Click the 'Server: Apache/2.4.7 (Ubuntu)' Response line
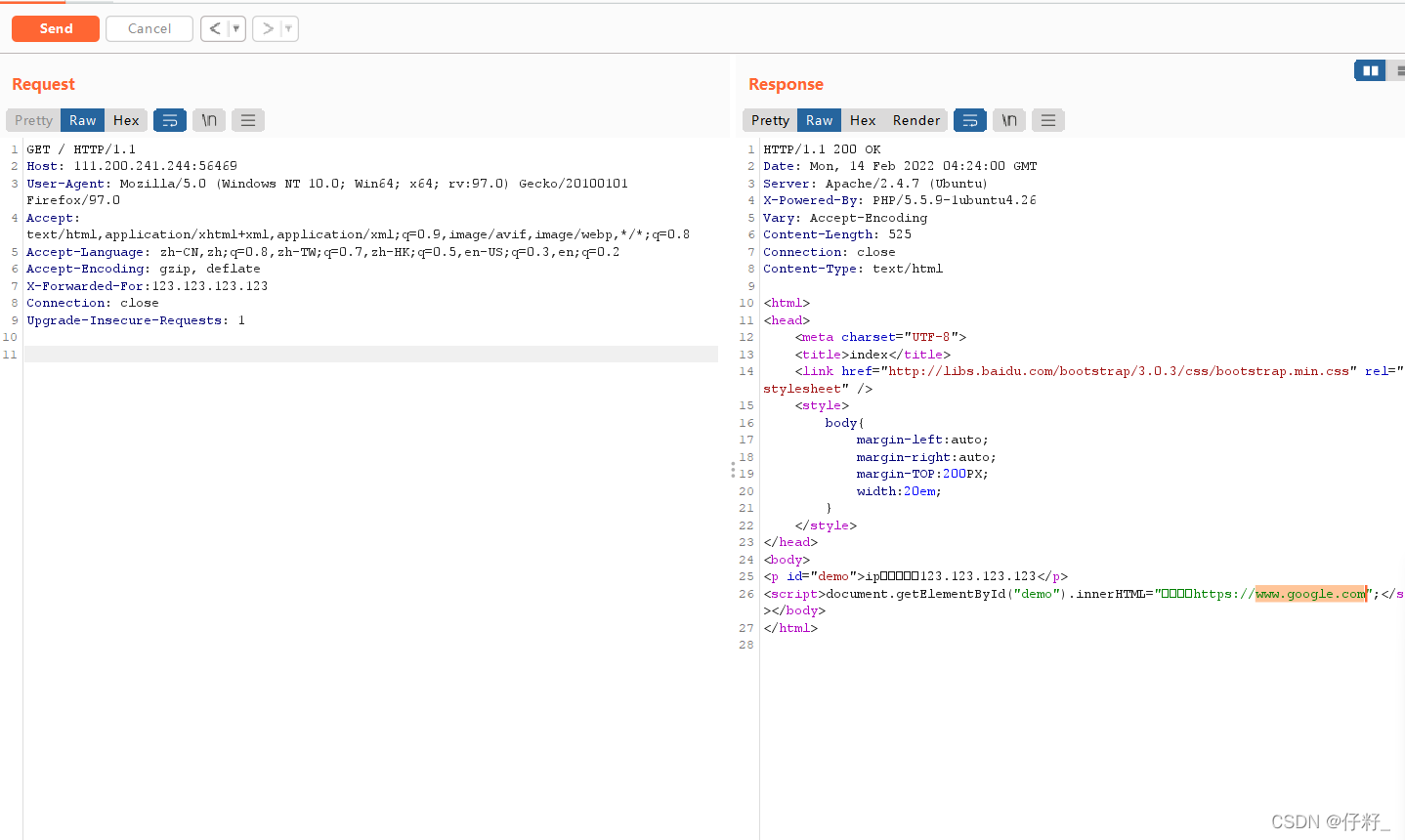This screenshot has height=840, width=1405. click(875, 184)
